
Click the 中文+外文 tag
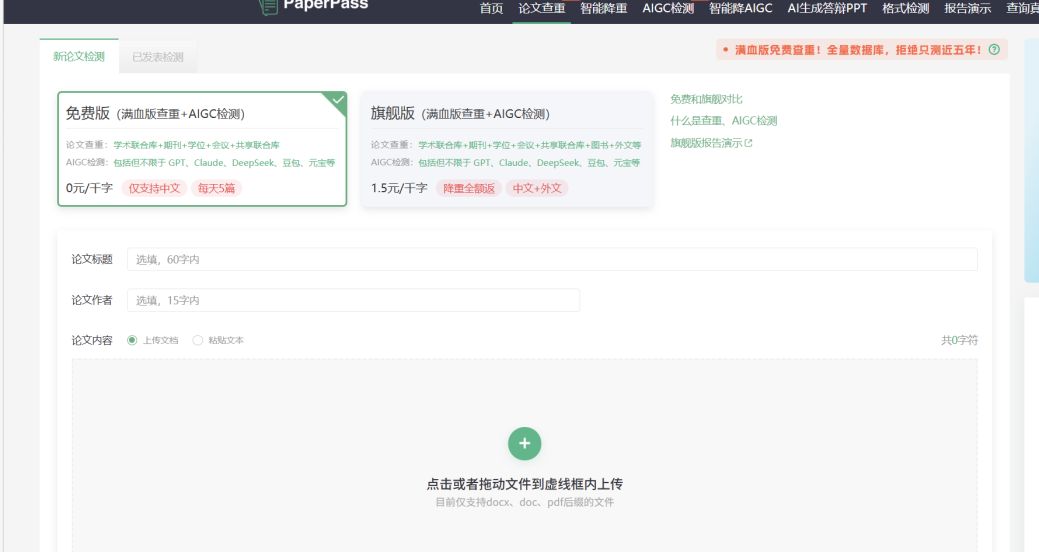click(537, 188)
